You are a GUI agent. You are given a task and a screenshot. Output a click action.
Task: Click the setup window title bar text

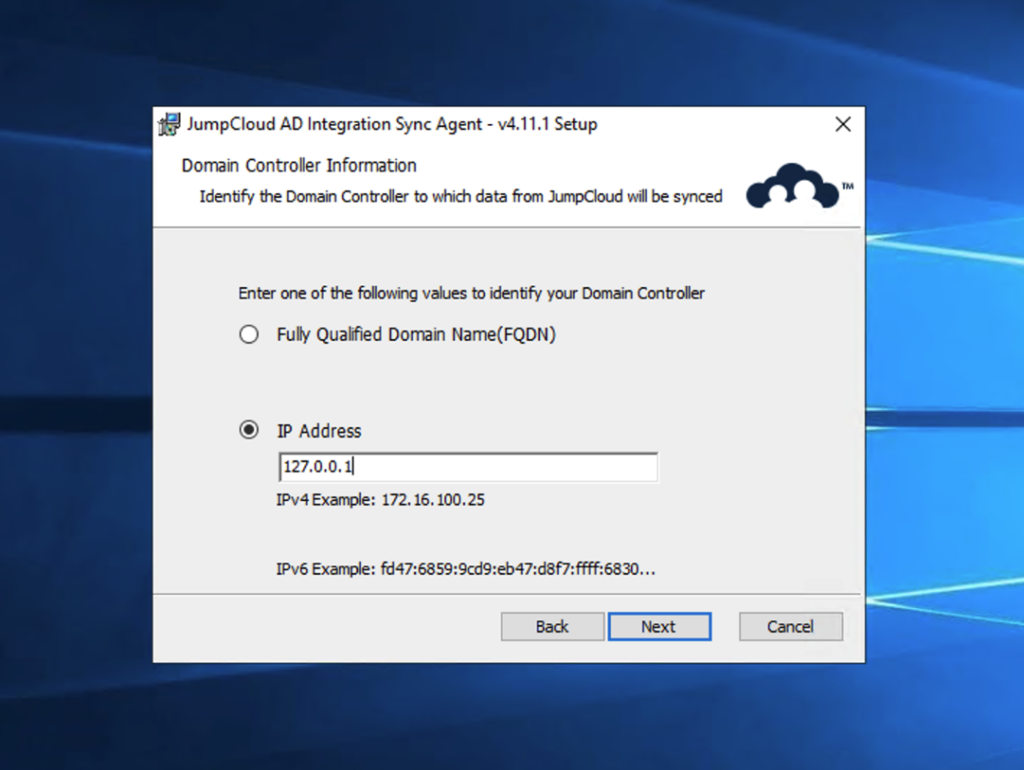tap(390, 124)
